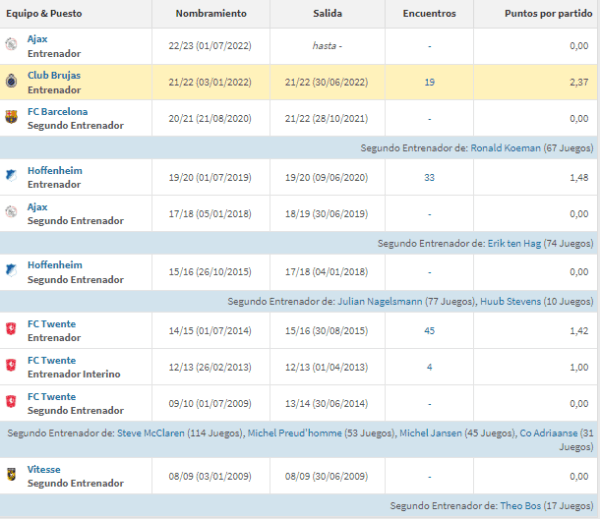The width and height of the screenshot is (600, 519).
Task: Click the Nombramiento column header
Action: [x=211, y=14]
